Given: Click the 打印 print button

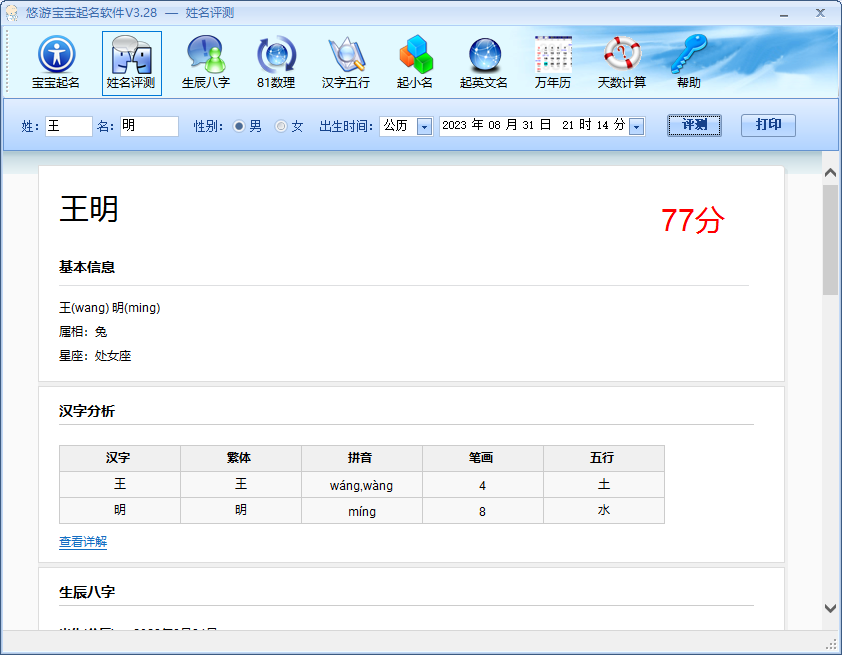Looking at the screenshot, I should coord(768,126).
